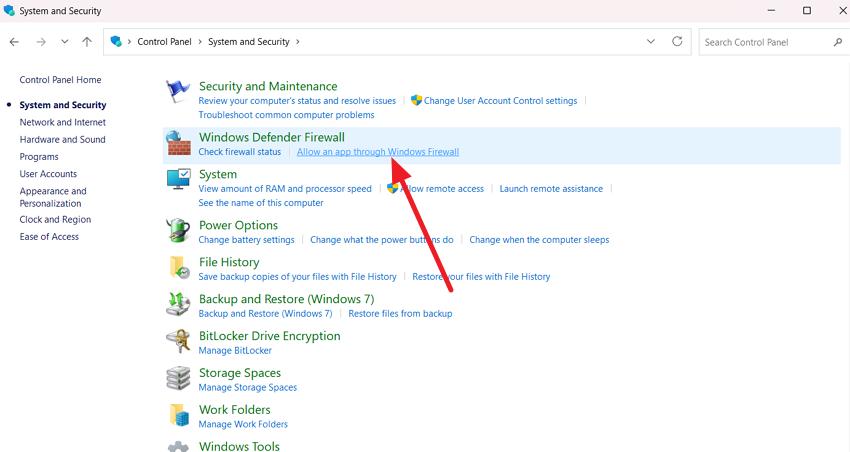Click Change when the computer sleeps
This screenshot has height=452, width=850.
pos(539,240)
